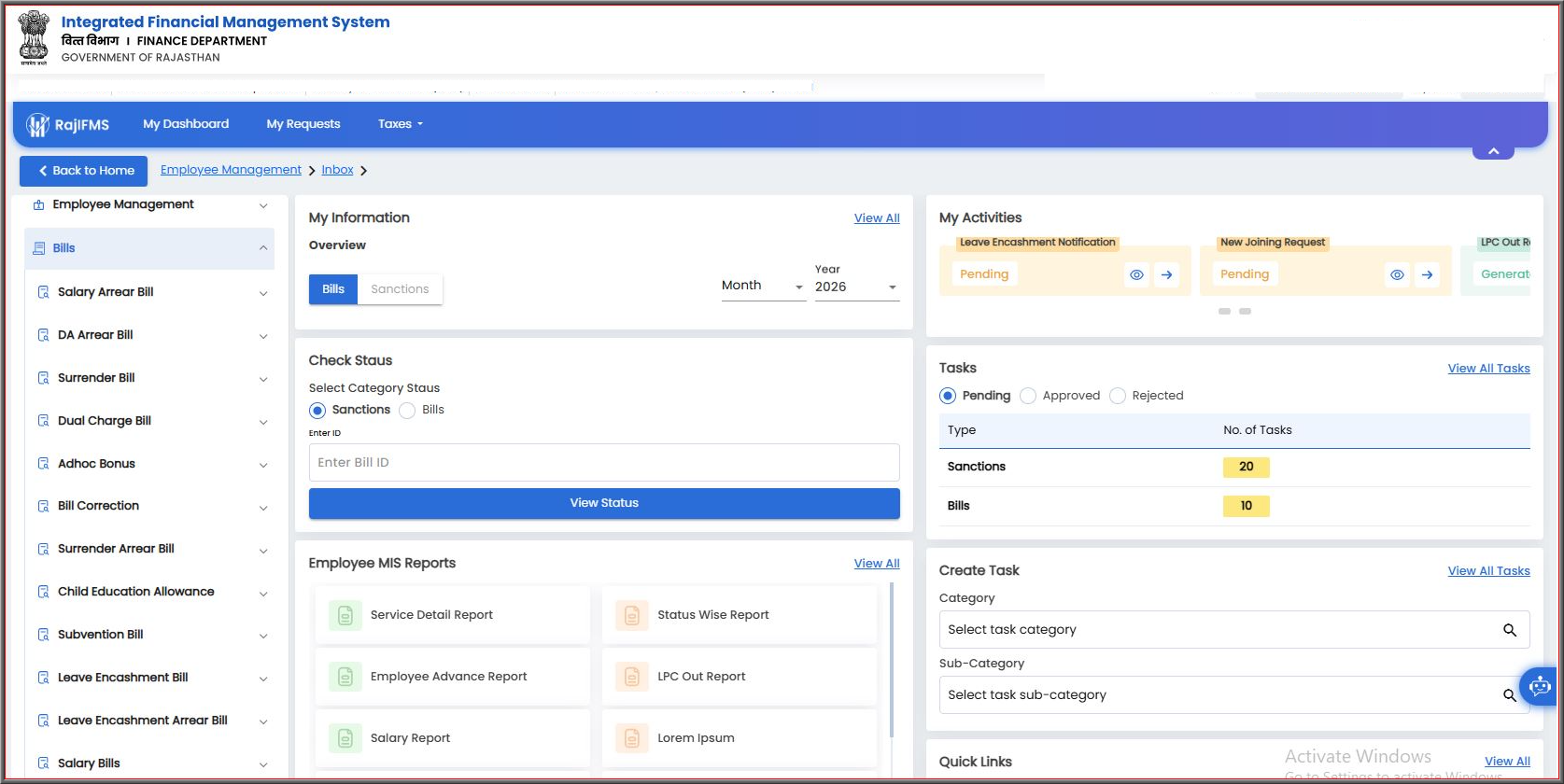Open Leave Encashment Notification arrow icon

click(1166, 274)
